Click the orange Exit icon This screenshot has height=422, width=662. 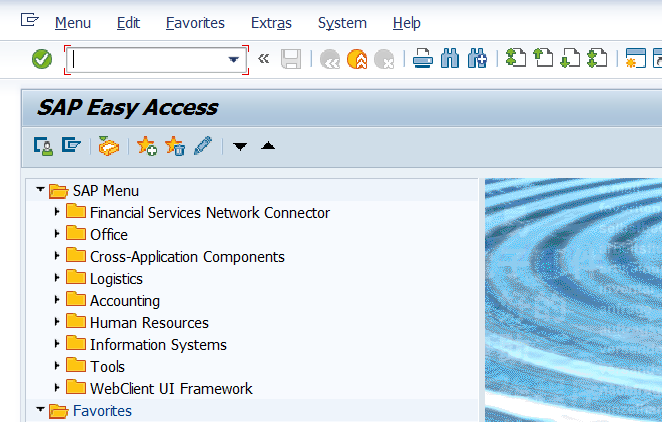(356, 60)
